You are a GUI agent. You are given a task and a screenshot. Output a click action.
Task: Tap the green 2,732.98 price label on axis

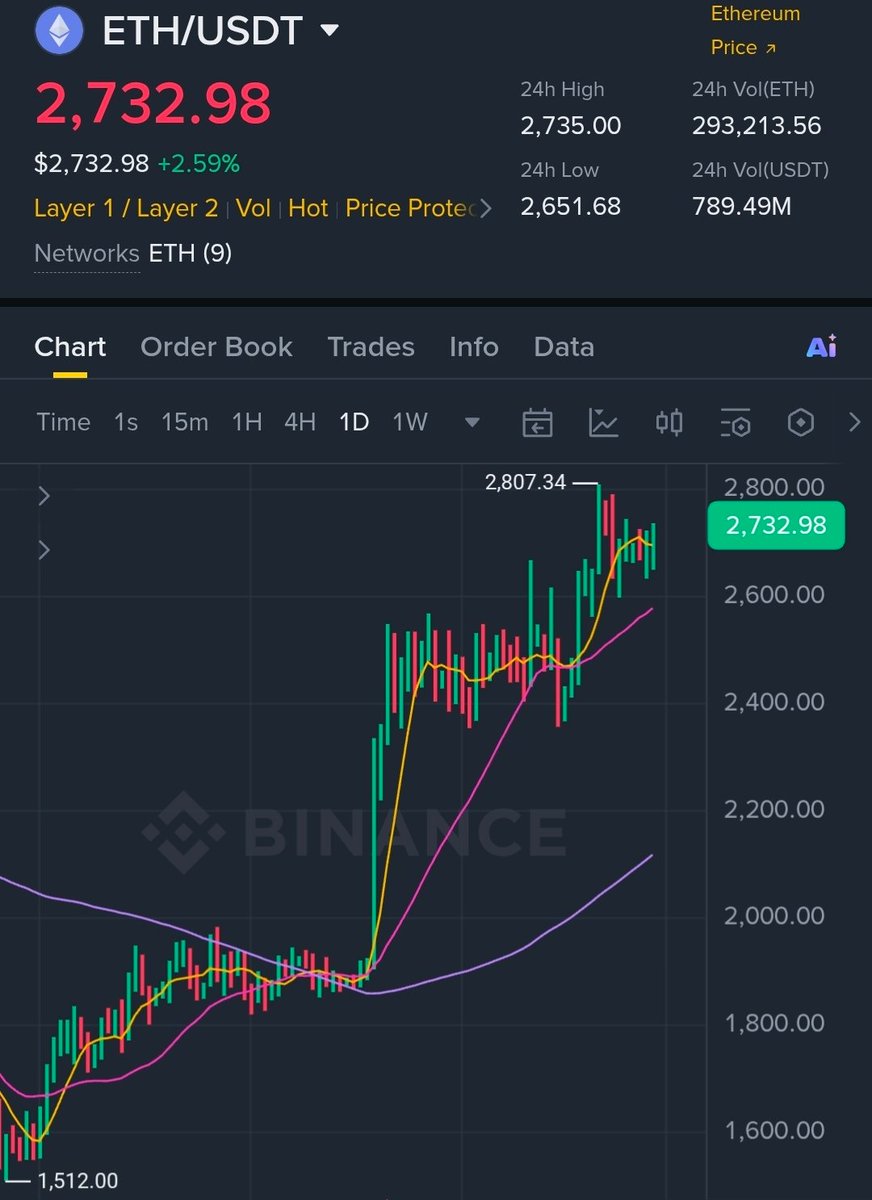tap(776, 525)
